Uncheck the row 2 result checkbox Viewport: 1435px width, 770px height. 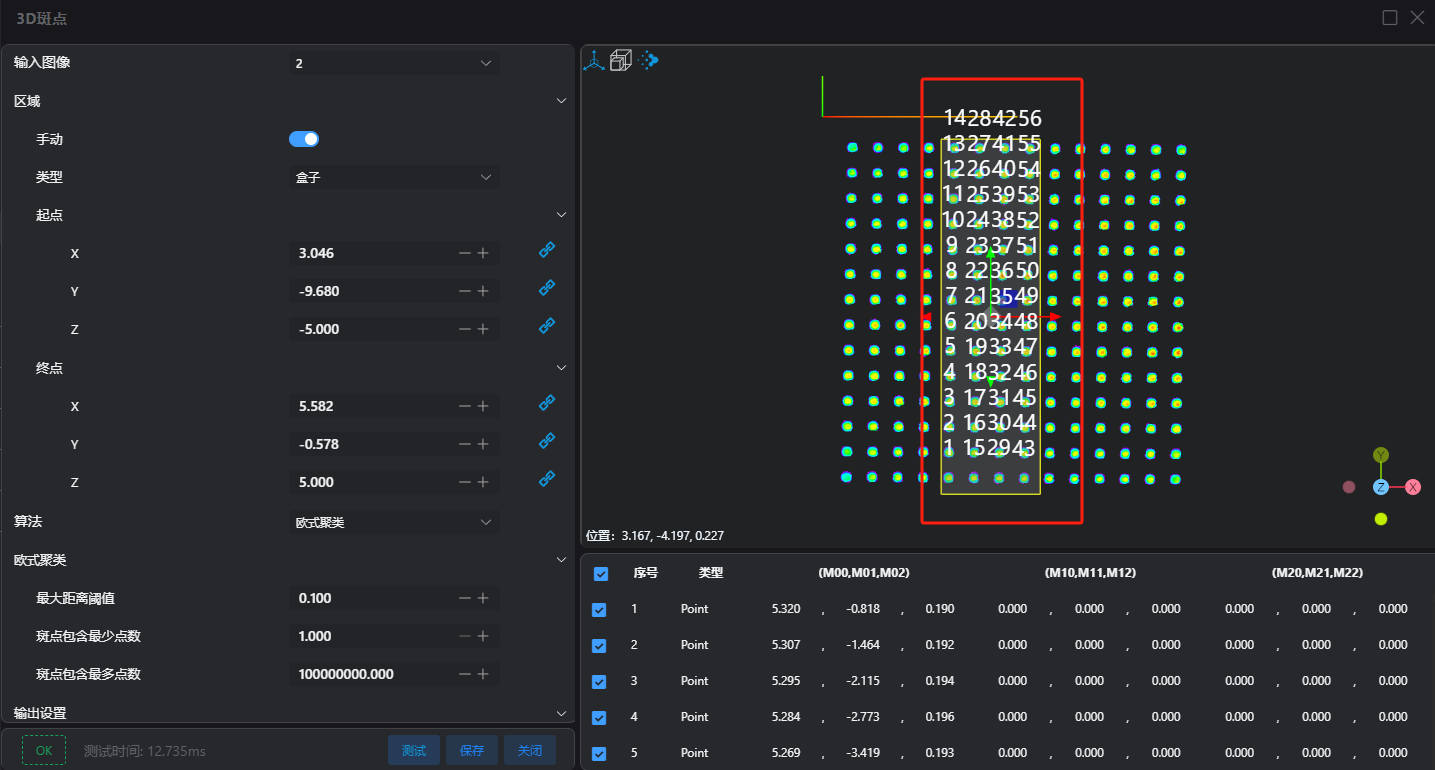point(599,646)
